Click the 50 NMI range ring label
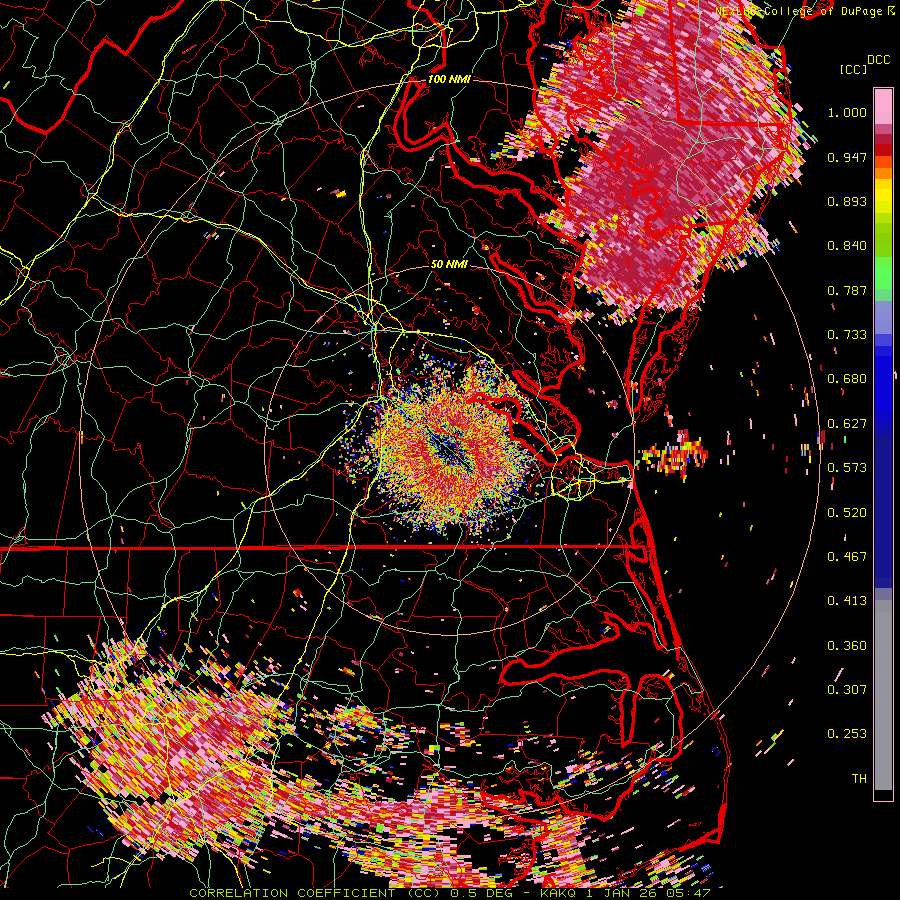This screenshot has height=900, width=900. click(449, 264)
